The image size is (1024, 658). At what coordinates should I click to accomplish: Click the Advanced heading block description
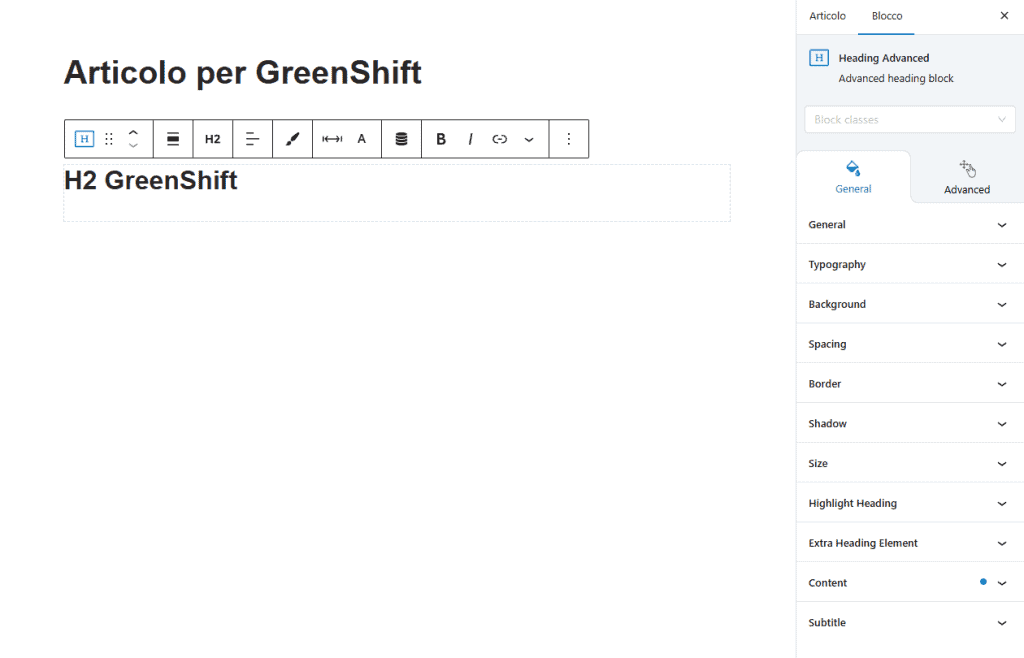pos(895,78)
